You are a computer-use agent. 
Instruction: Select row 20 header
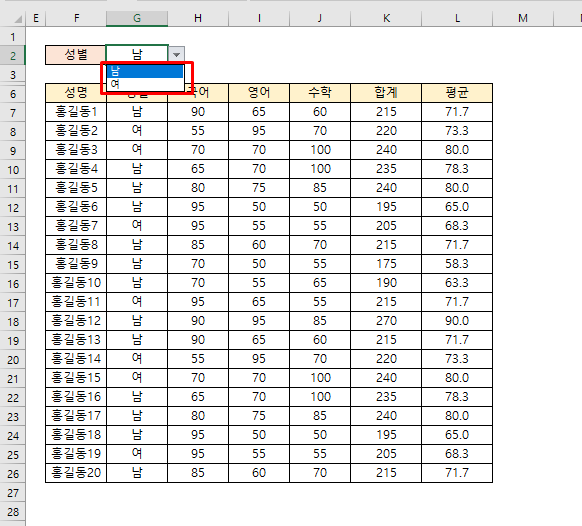13,360
